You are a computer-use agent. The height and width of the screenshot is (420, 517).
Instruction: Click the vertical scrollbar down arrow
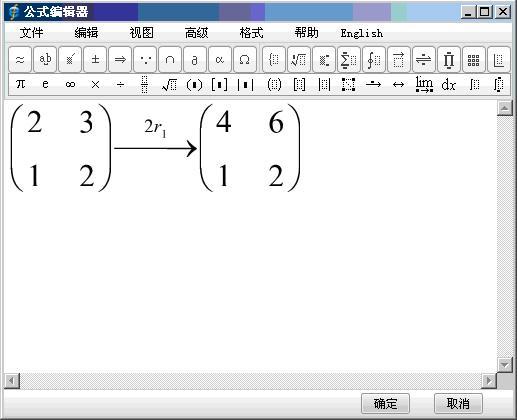tap(505, 365)
